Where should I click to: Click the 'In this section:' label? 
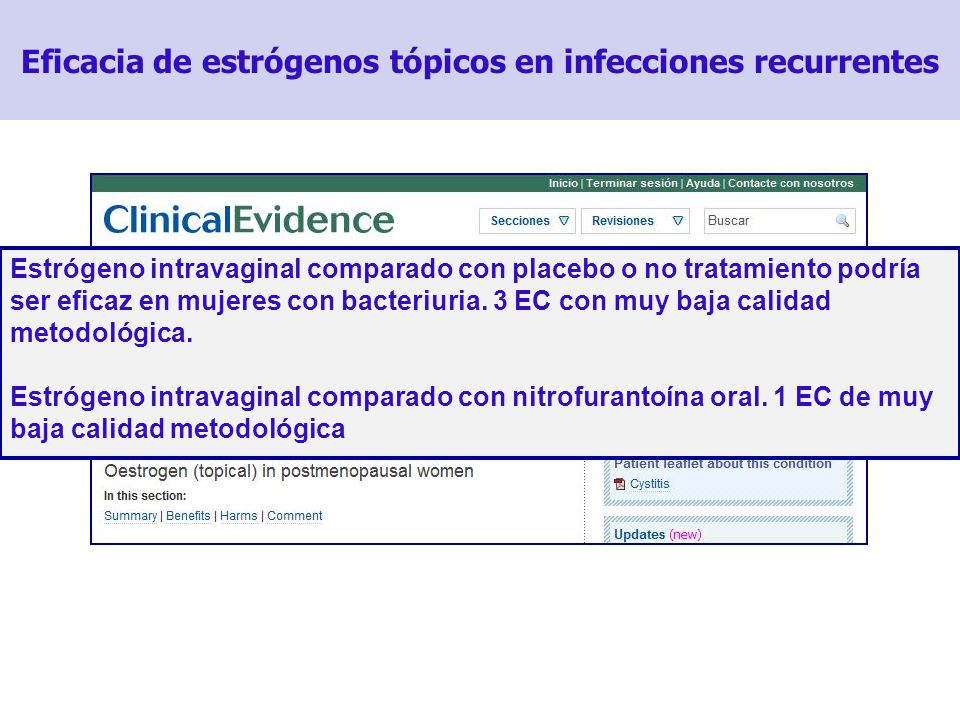(x=145, y=496)
